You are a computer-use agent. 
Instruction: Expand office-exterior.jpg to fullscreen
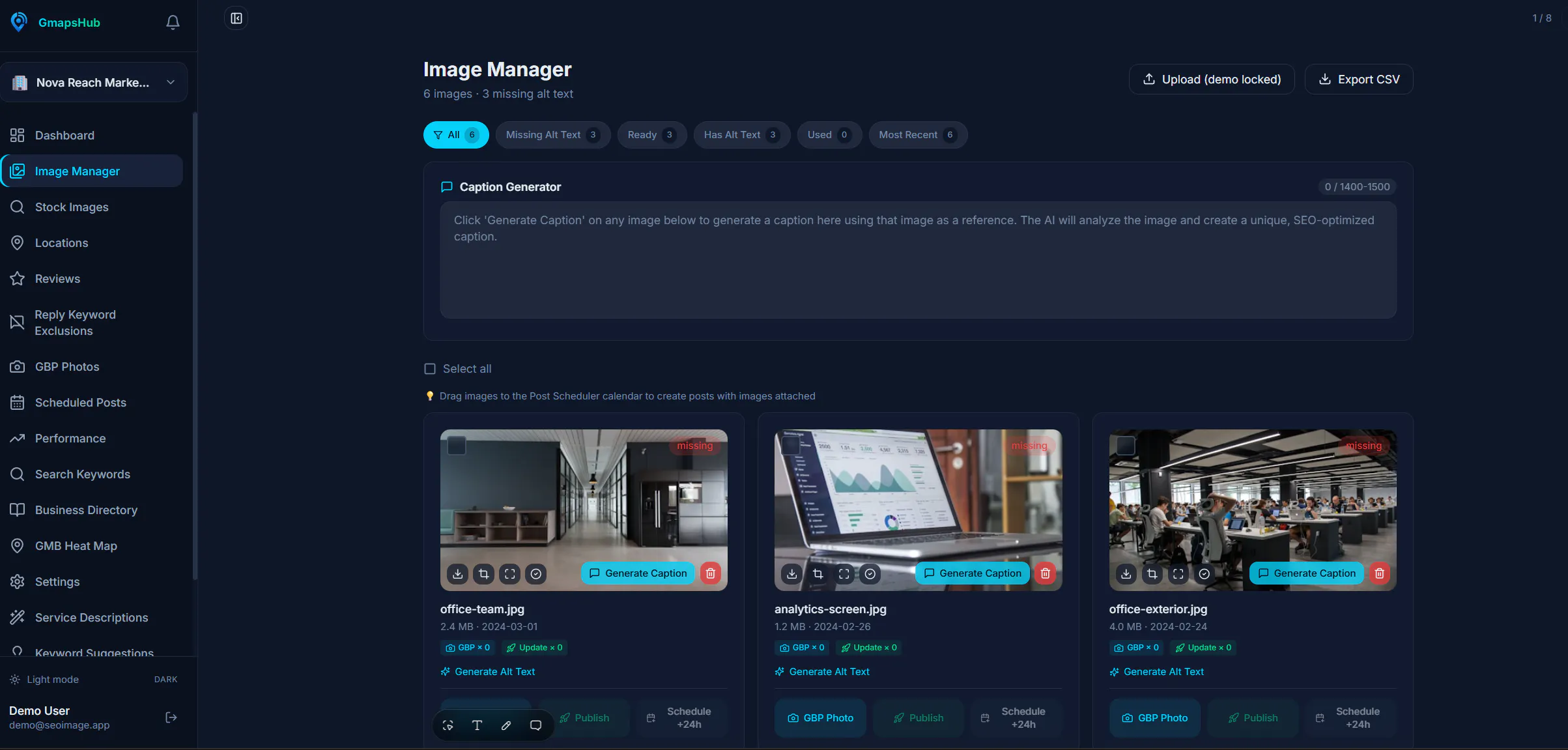click(1178, 573)
